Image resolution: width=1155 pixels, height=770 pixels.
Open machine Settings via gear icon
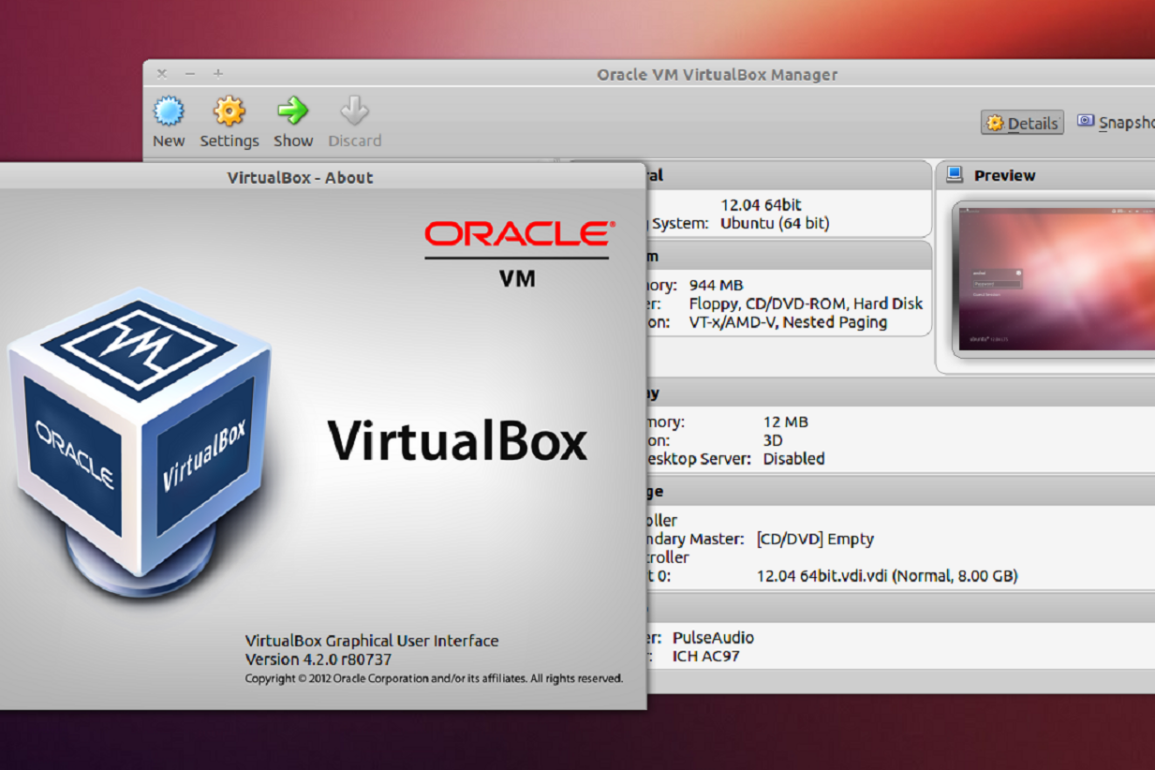(x=229, y=111)
